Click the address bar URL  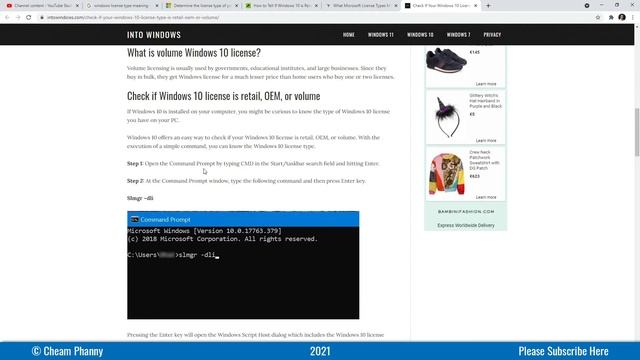point(133,18)
